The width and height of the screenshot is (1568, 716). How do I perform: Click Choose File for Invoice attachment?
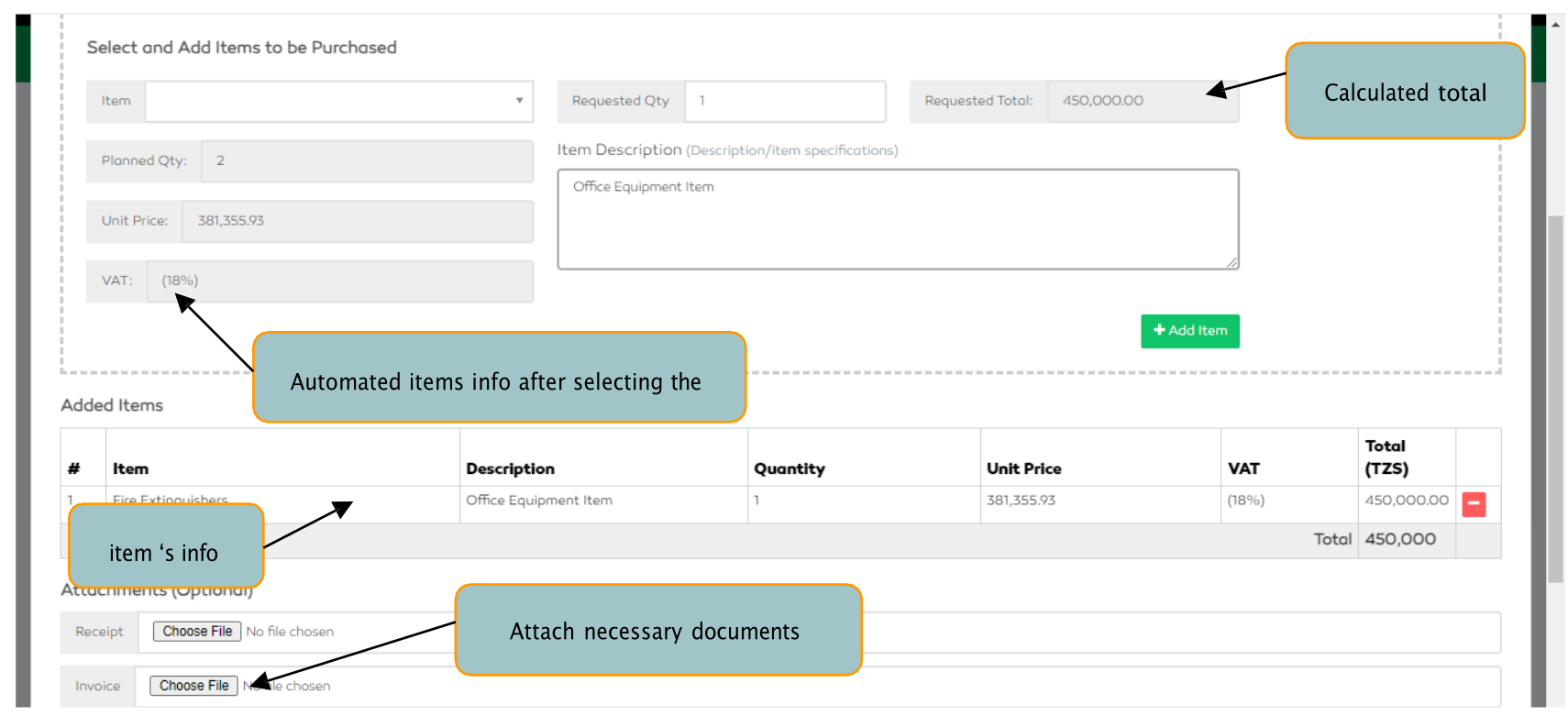[x=193, y=686]
